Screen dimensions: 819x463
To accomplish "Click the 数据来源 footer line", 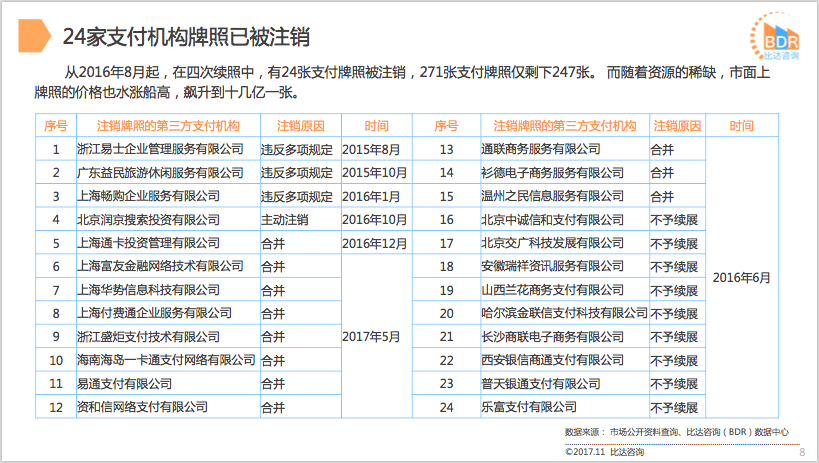I will pyautogui.click(x=676, y=432).
